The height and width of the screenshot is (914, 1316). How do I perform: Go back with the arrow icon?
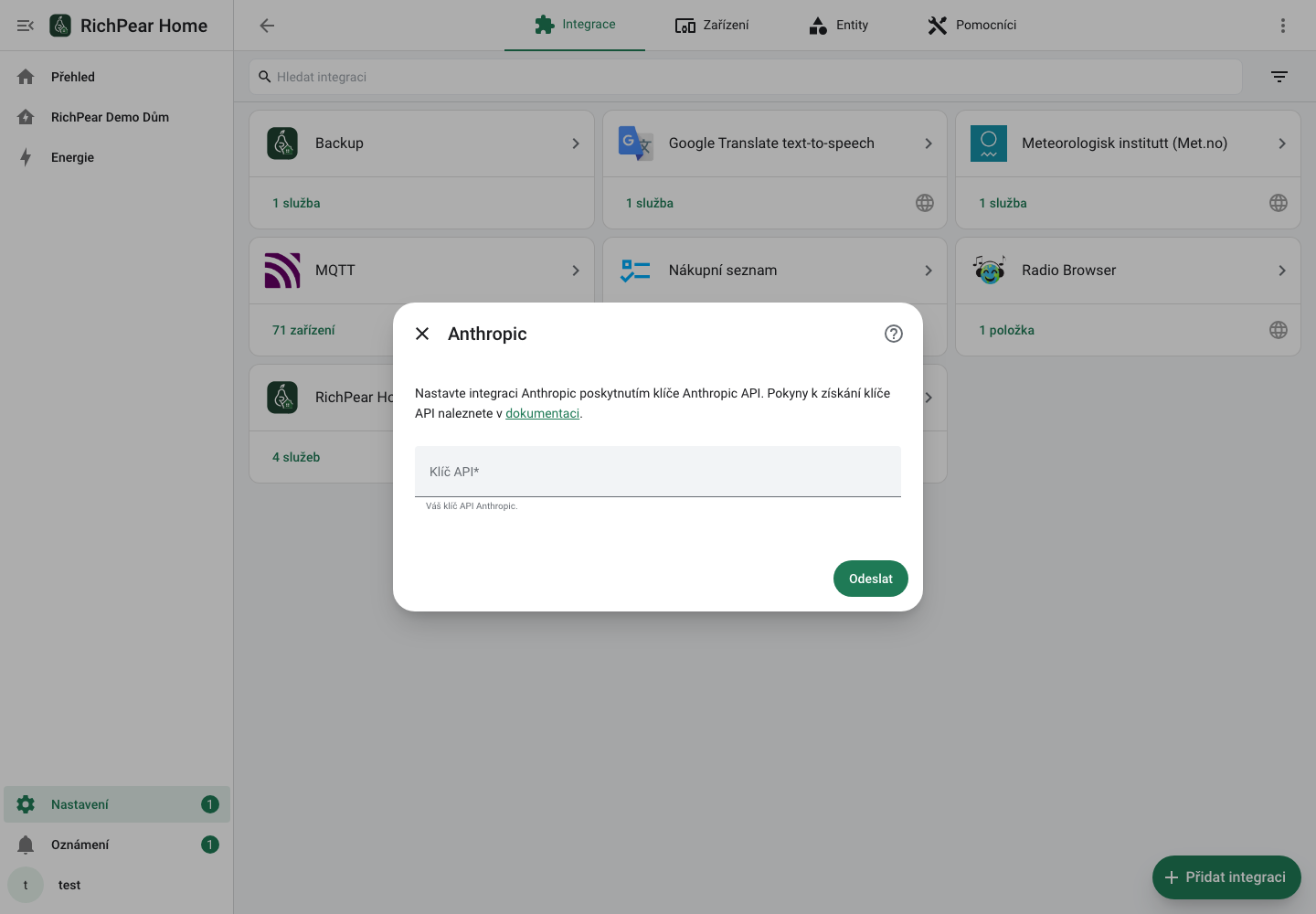[267, 26]
